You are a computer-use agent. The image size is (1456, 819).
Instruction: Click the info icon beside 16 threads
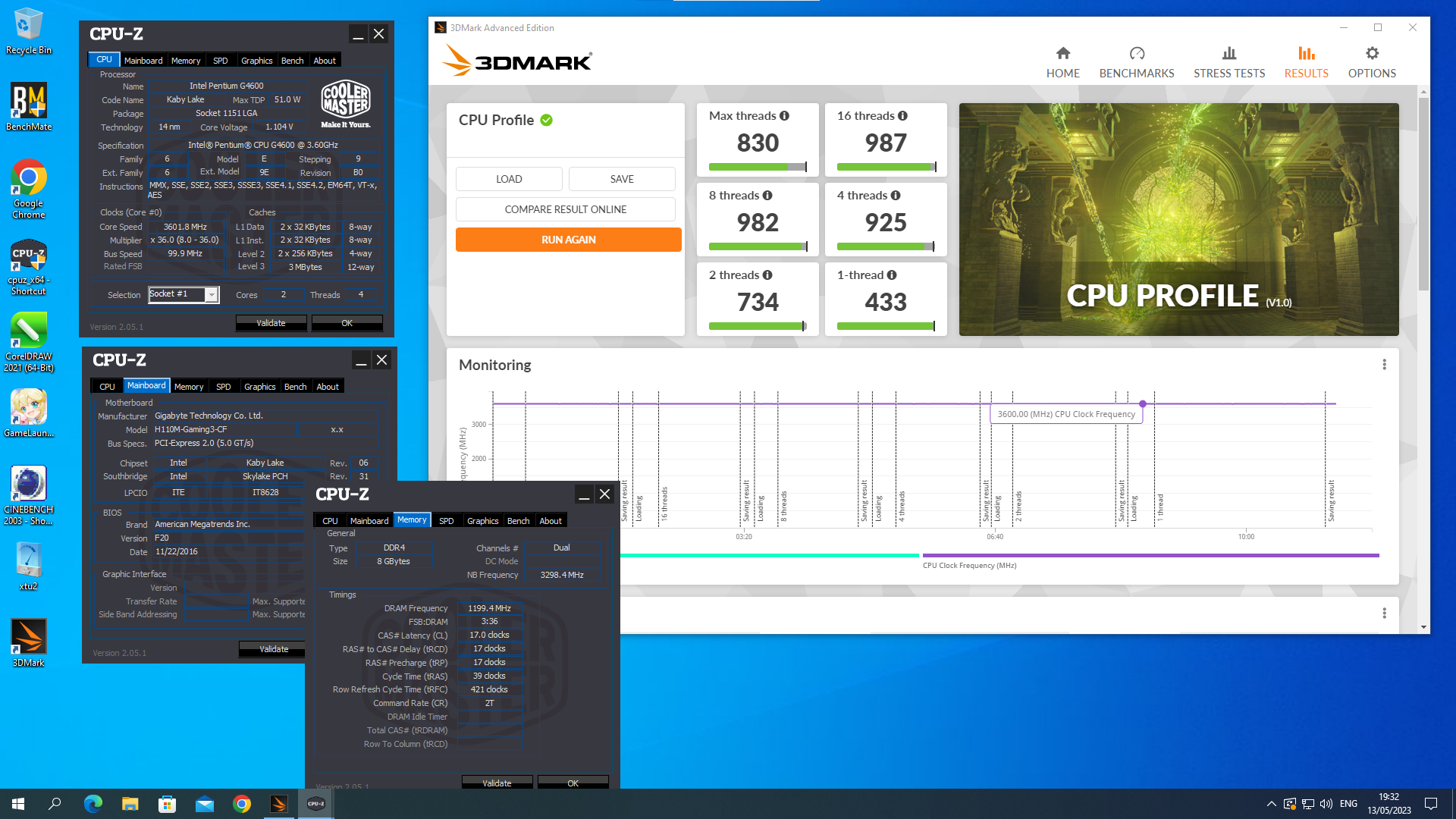[x=902, y=116]
